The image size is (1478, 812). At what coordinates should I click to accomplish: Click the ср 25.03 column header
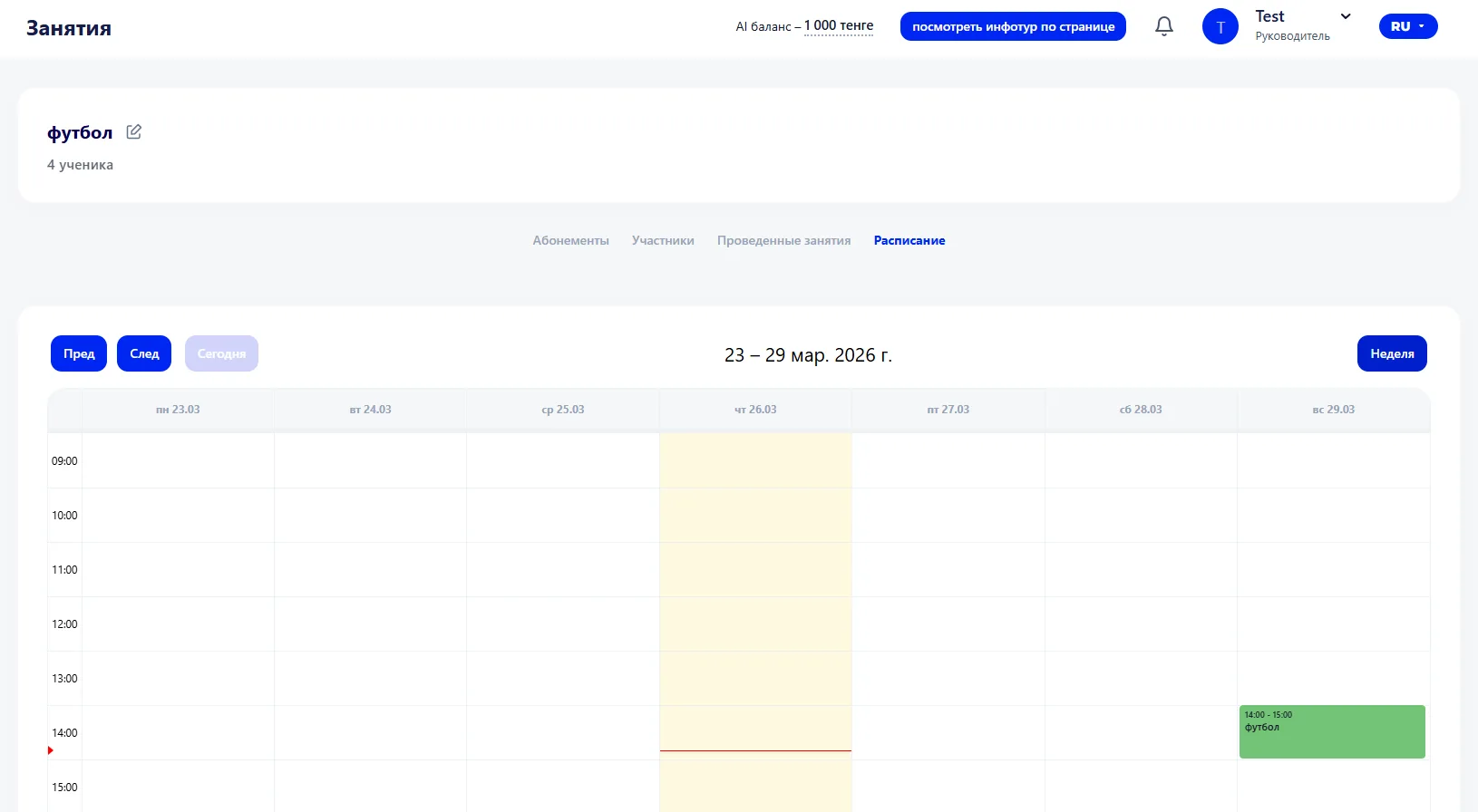click(x=563, y=410)
